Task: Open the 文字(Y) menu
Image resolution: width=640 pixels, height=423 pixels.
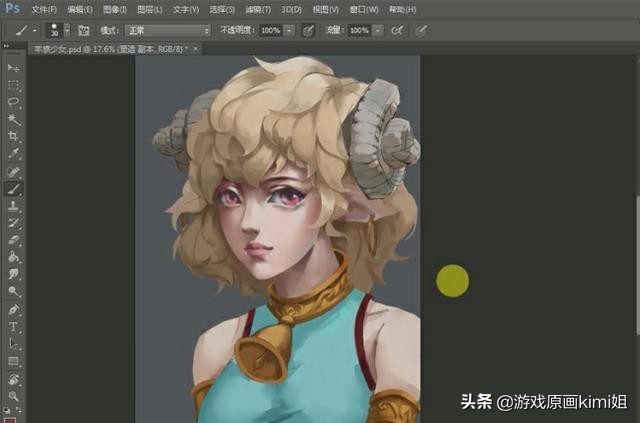Action: [x=186, y=9]
